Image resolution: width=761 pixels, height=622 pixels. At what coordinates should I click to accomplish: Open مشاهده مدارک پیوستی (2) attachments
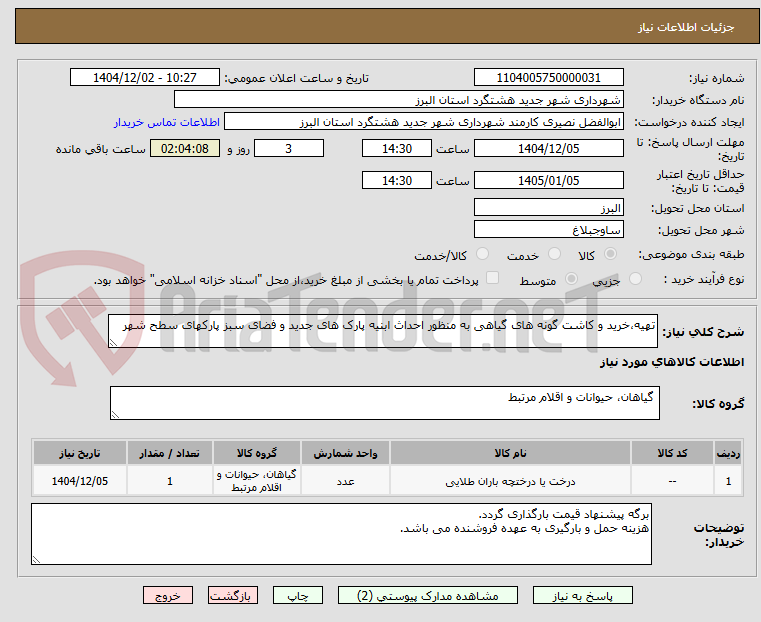click(x=428, y=595)
